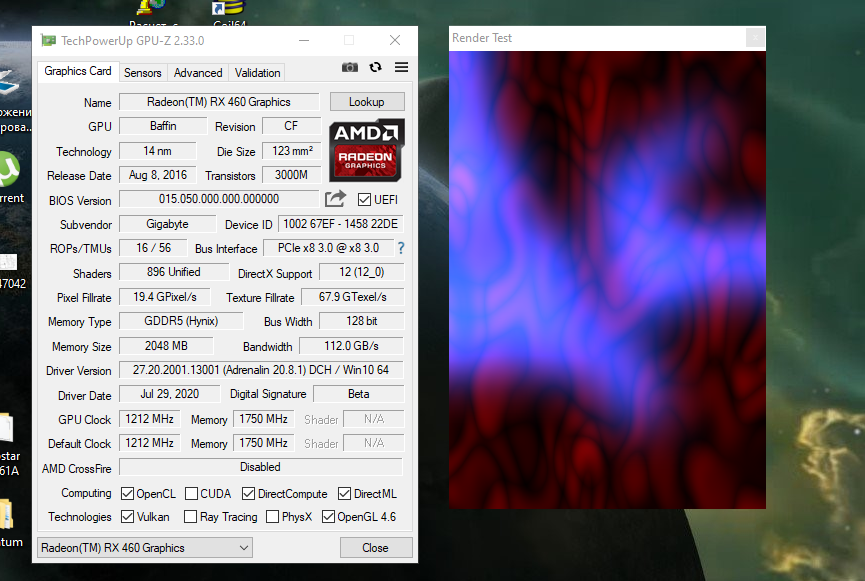
Task: Toggle the DirectCompute checkbox
Action: pos(249,493)
